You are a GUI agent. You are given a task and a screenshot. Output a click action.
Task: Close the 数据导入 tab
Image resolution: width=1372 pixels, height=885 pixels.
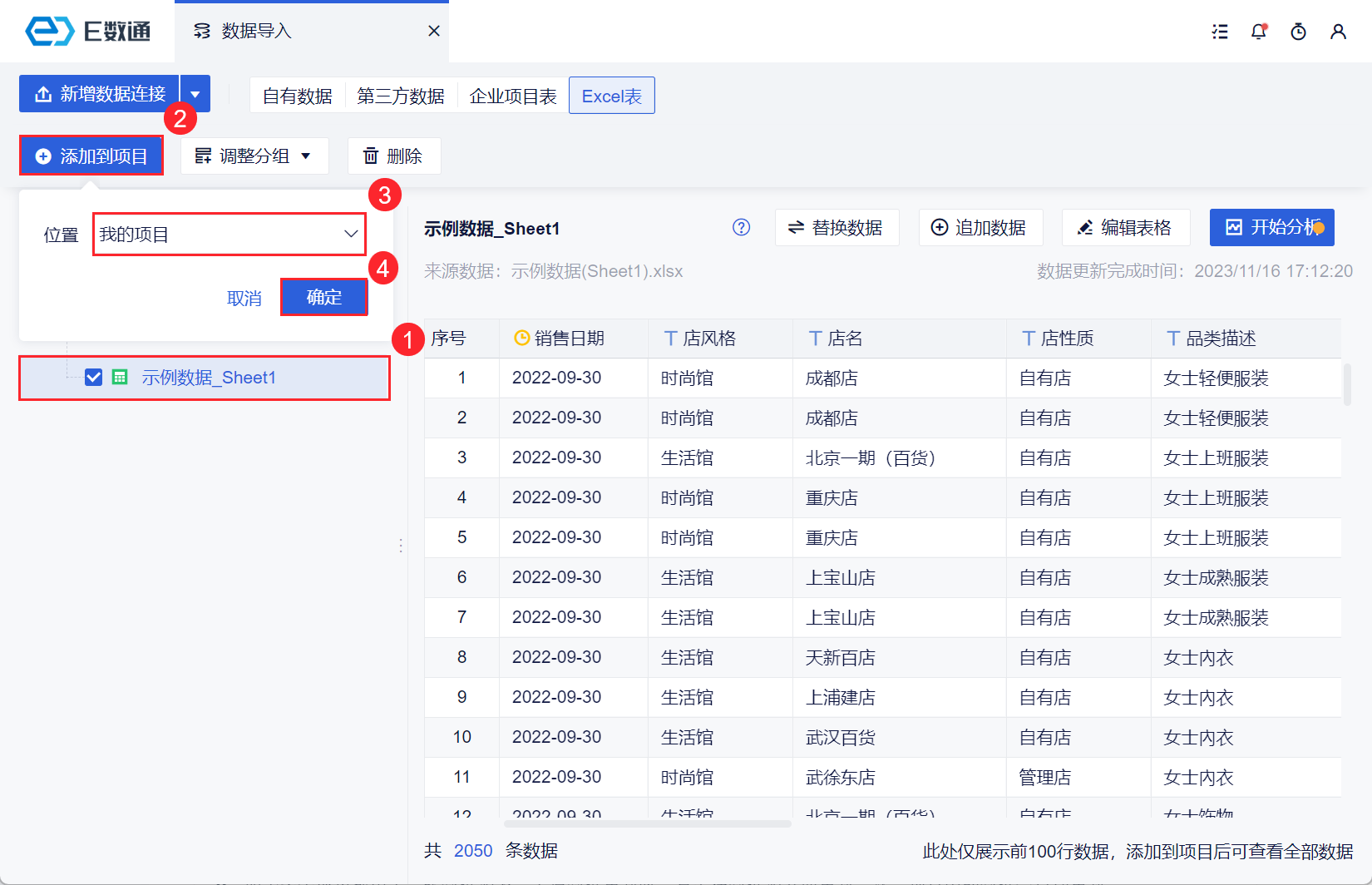pyautogui.click(x=433, y=31)
